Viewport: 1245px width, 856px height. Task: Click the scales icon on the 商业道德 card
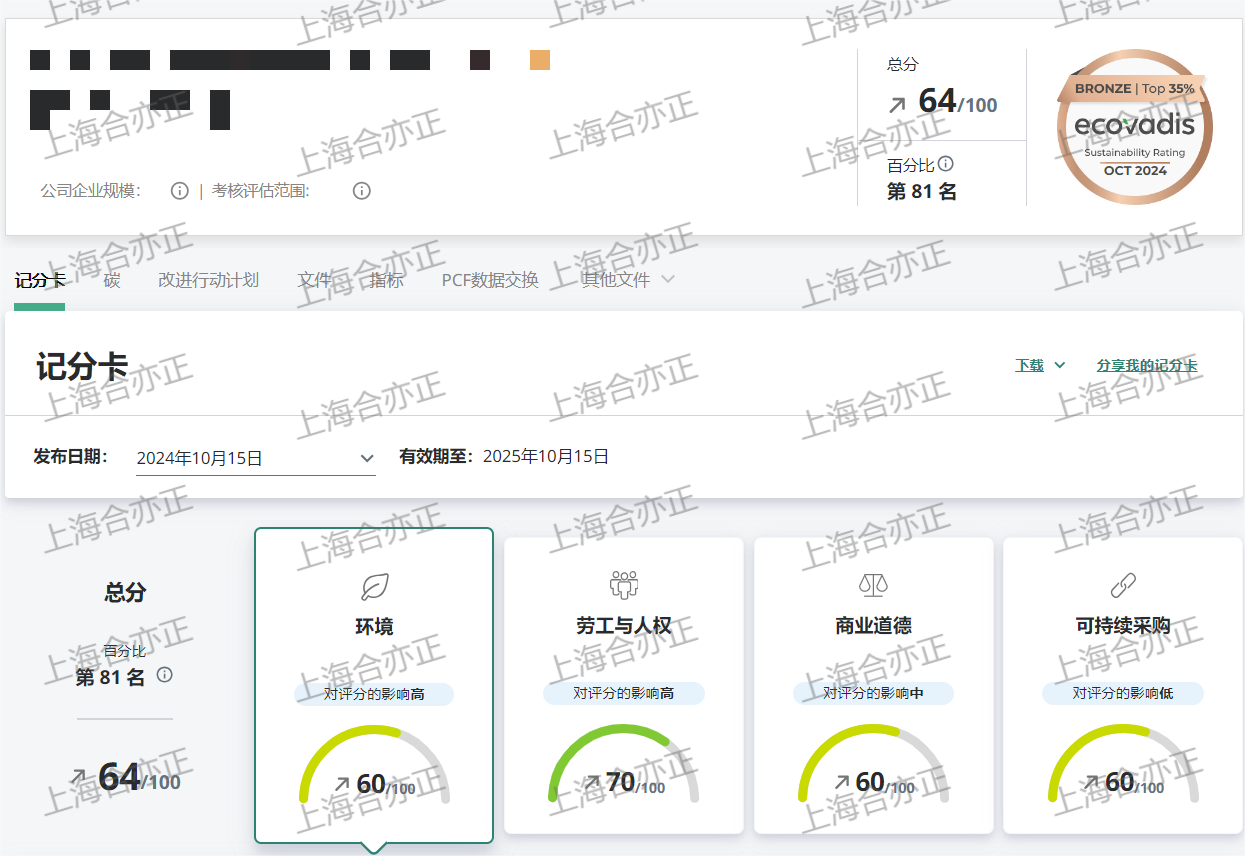click(873, 585)
